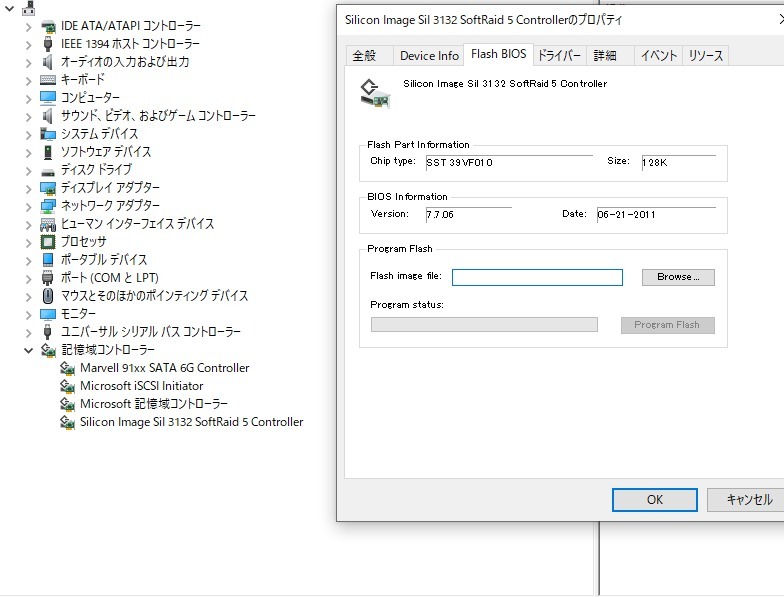This screenshot has height=597, width=784.
Task: Click the universal serial bus controller icon
Action: [48, 332]
